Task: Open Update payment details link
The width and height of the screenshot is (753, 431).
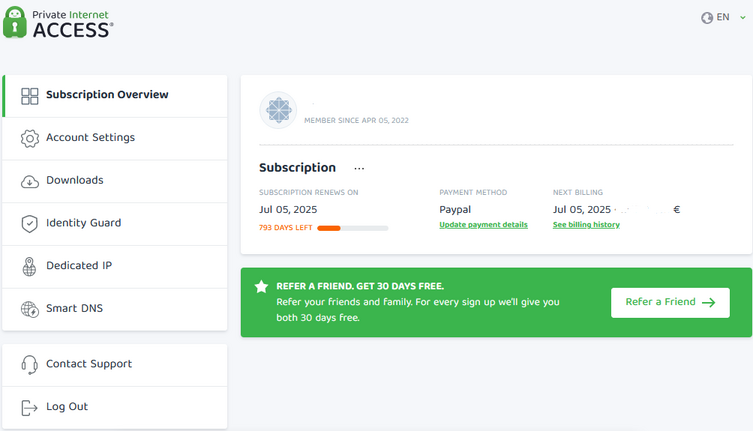Action: pos(483,225)
